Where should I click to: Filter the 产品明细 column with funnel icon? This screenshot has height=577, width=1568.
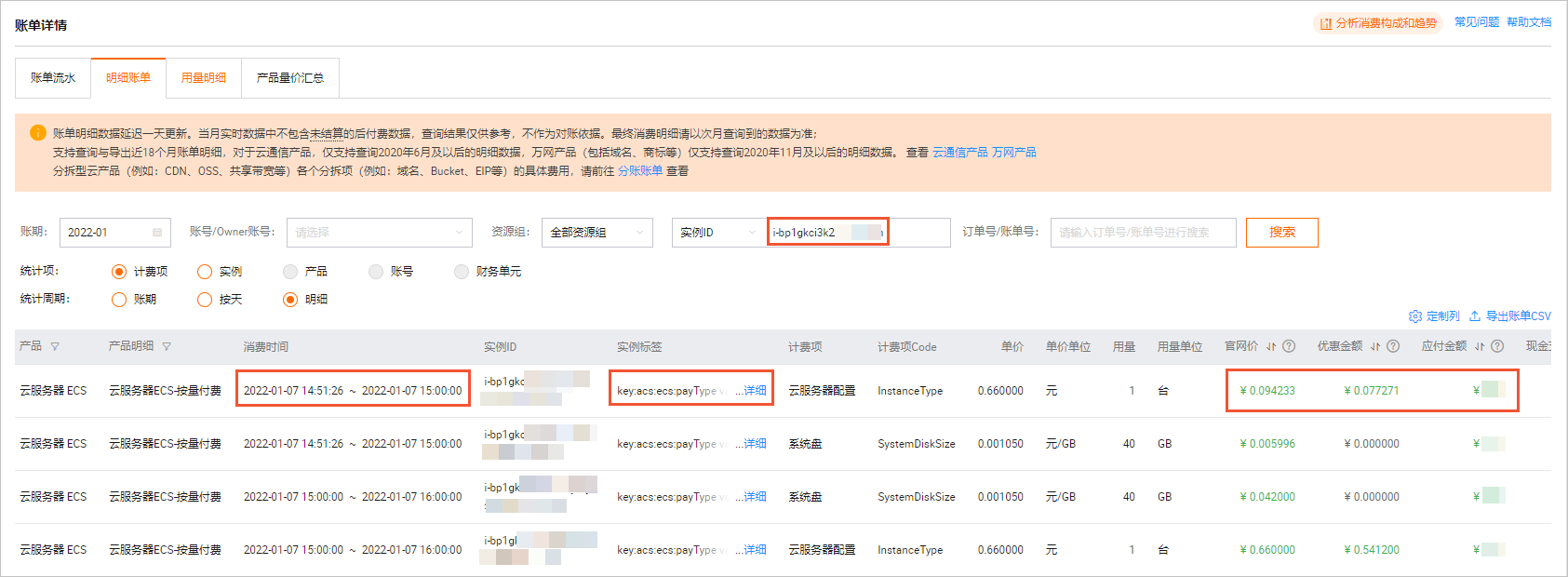tap(167, 346)
